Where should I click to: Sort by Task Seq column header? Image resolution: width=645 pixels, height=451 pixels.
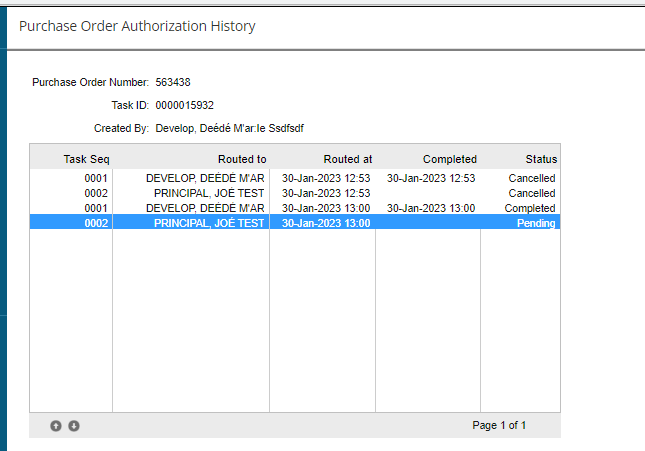click(86, 159)
